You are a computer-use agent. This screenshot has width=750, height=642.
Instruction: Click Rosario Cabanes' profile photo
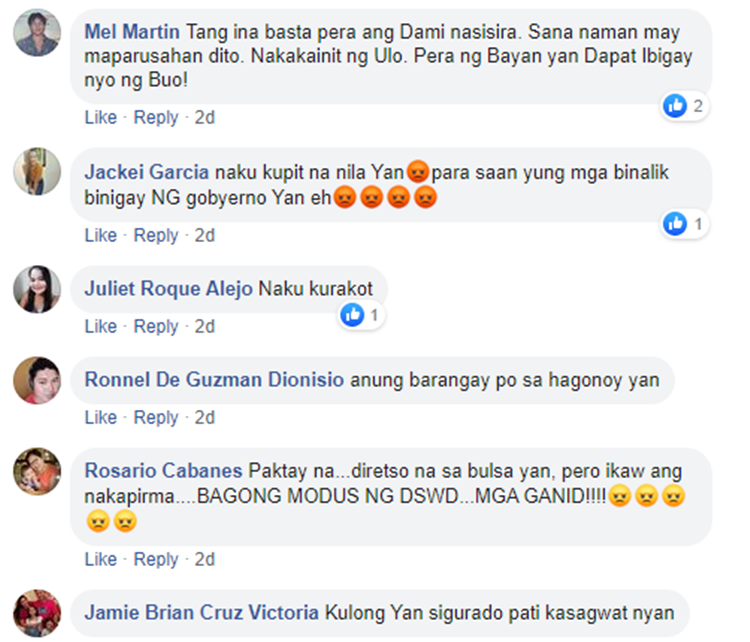[x=37, y=471]
